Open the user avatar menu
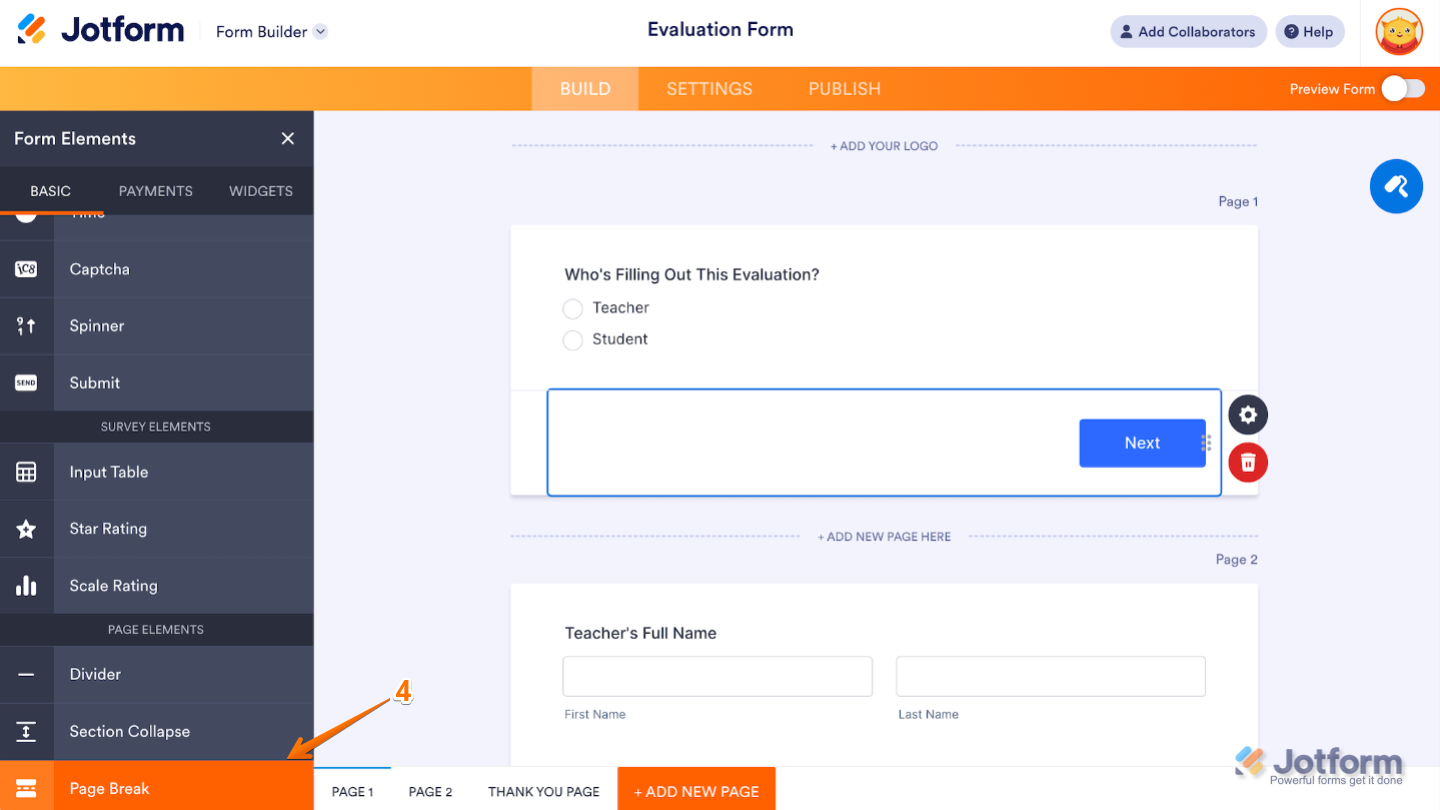1440x810 pixels. (x=1399, y=32)
